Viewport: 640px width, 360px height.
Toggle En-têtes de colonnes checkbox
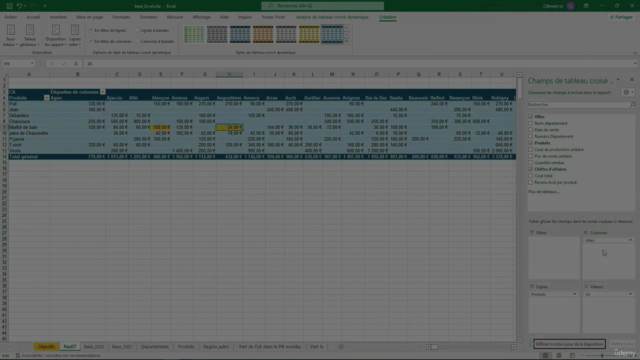click(x=91, y=41)
